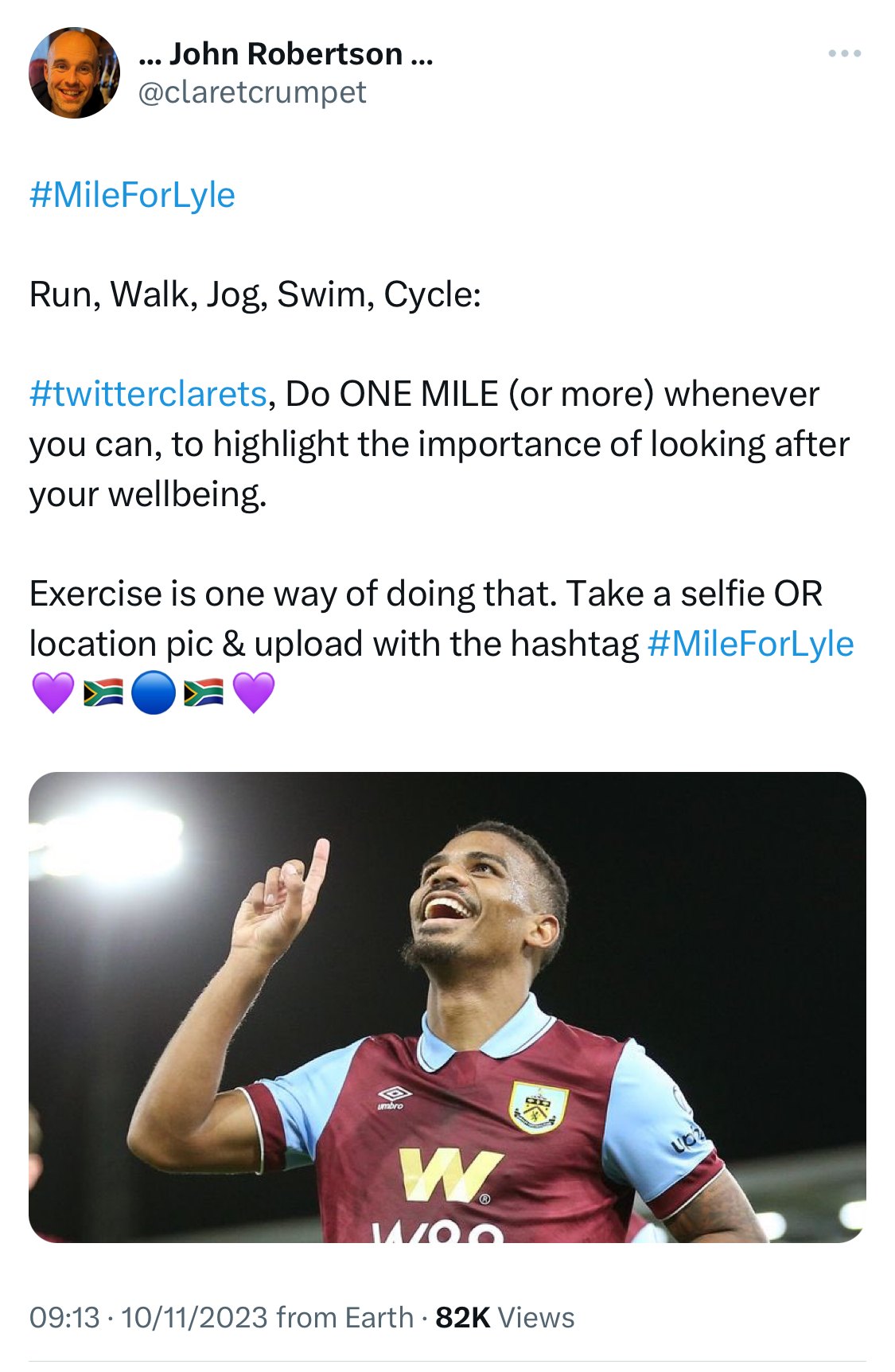
Task: Open the first #MileForLyle hashtag at top
Action: click(132, 195)
